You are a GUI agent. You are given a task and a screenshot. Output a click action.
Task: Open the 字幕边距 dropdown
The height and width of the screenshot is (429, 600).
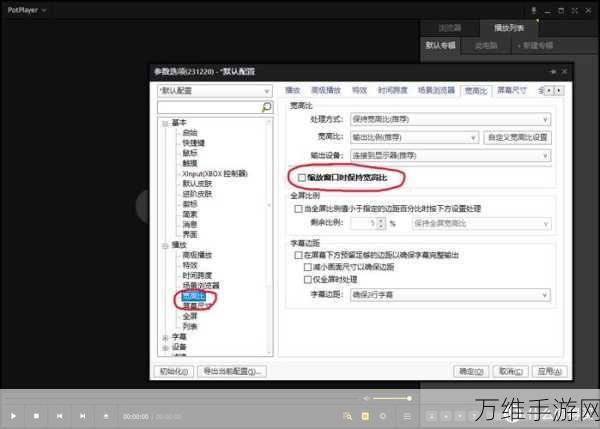click(450, 295)
